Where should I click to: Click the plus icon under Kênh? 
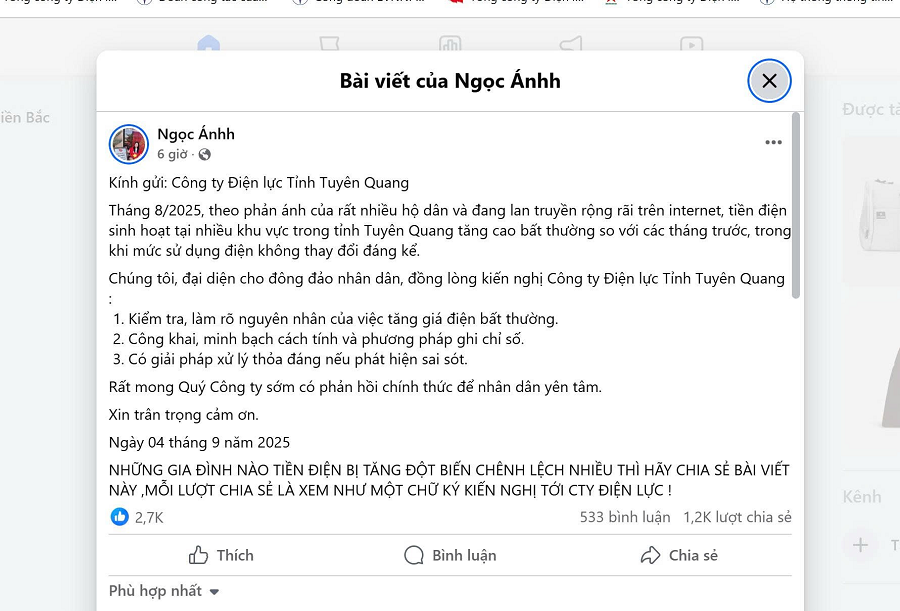click(x=860, y=545)
